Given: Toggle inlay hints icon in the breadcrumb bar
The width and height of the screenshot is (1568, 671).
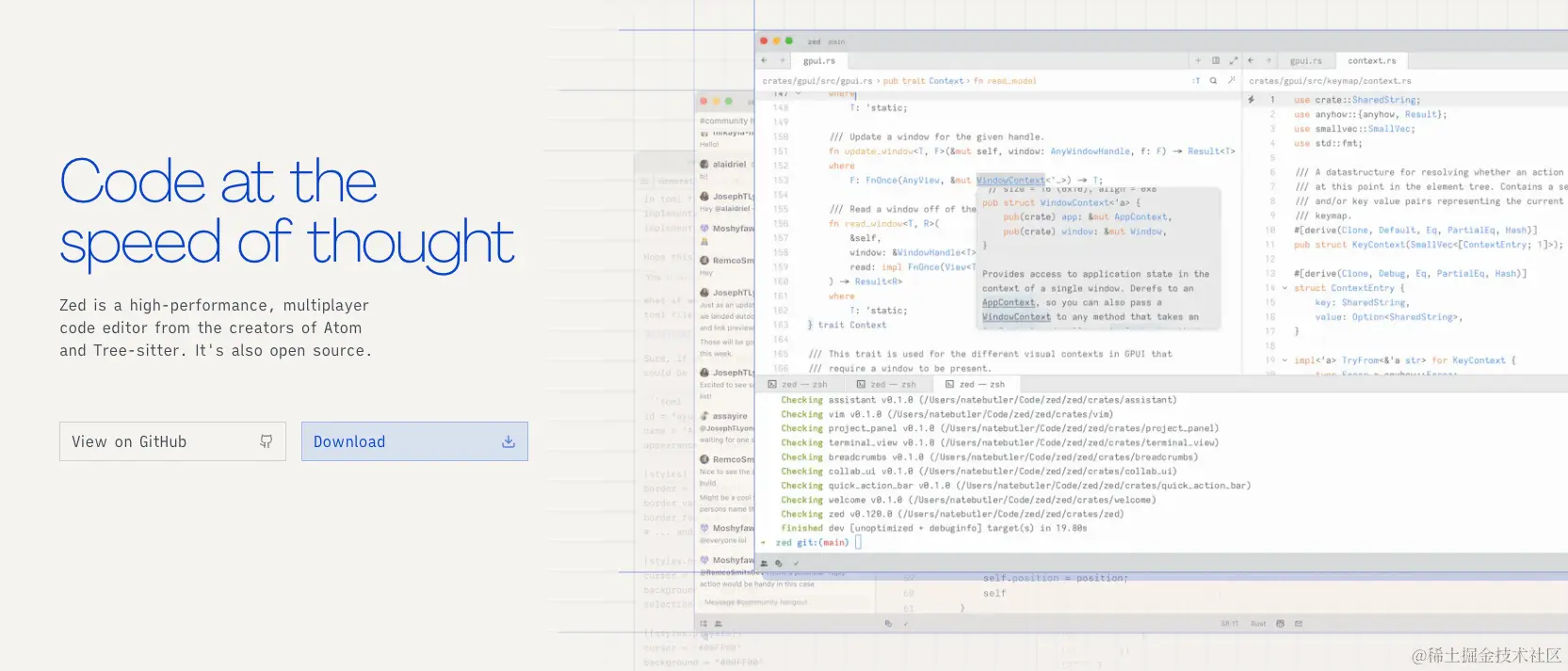Looking at the screenshot, I should coord(1196,81).
